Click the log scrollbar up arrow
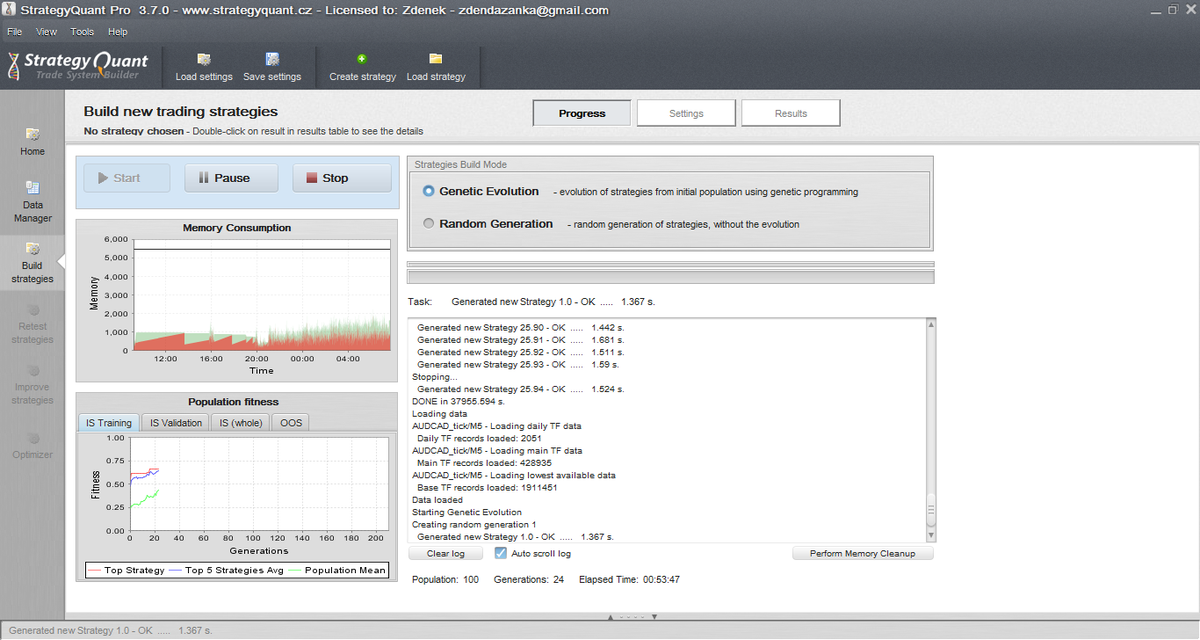This screenshot has height=640, width=1200. point(931,324)
